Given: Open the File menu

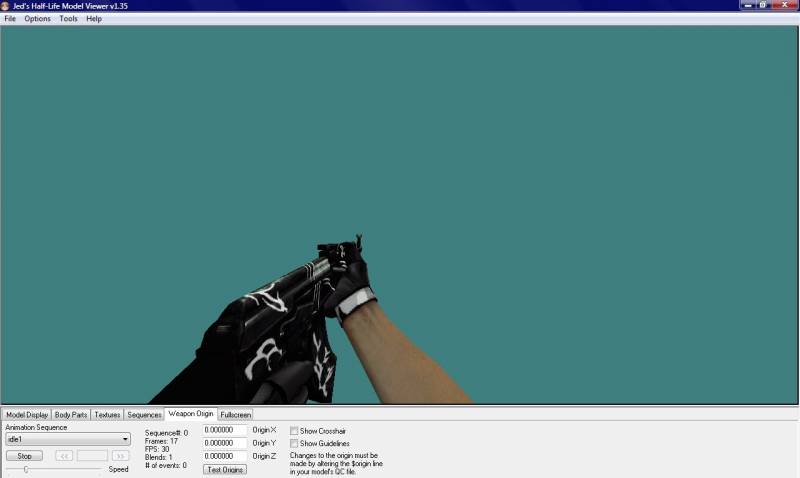Looking at the screenshot, I should pos(10,19).
